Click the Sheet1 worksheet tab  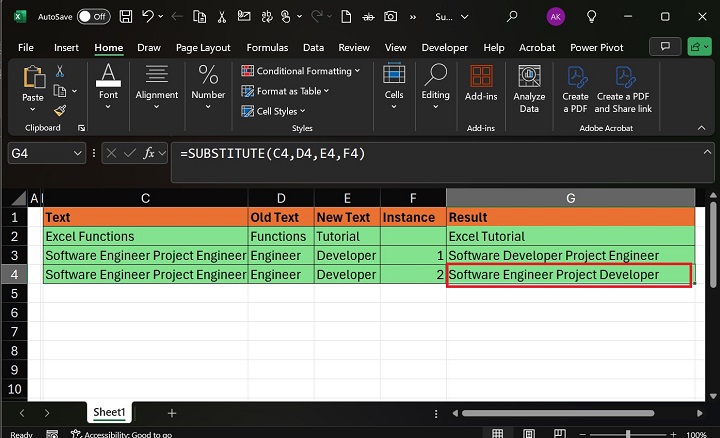[x=109, y=412]
